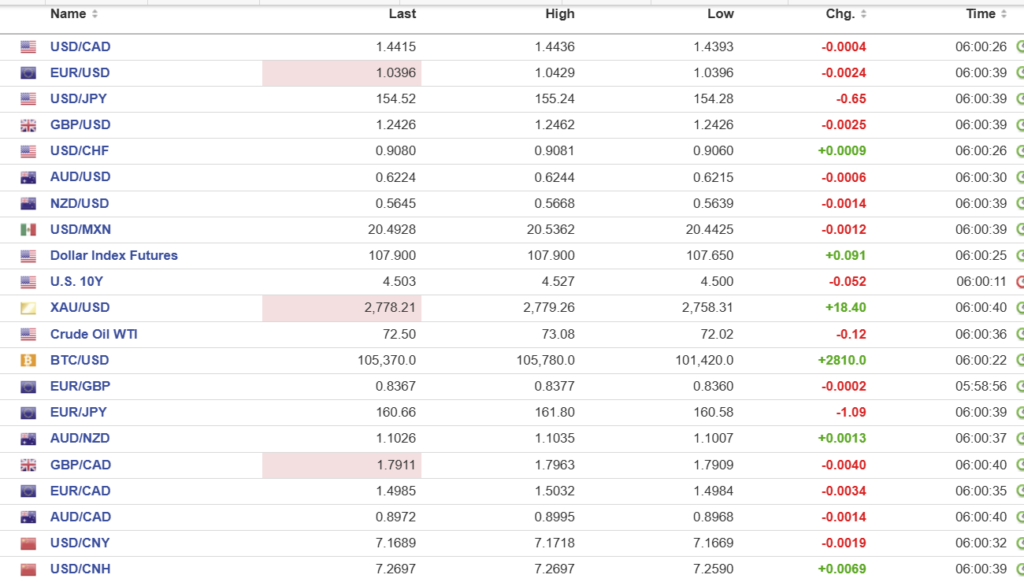Viewport: 1024px width, 582px height.
Task: Click the Low column header
Action: coord(720,14)
